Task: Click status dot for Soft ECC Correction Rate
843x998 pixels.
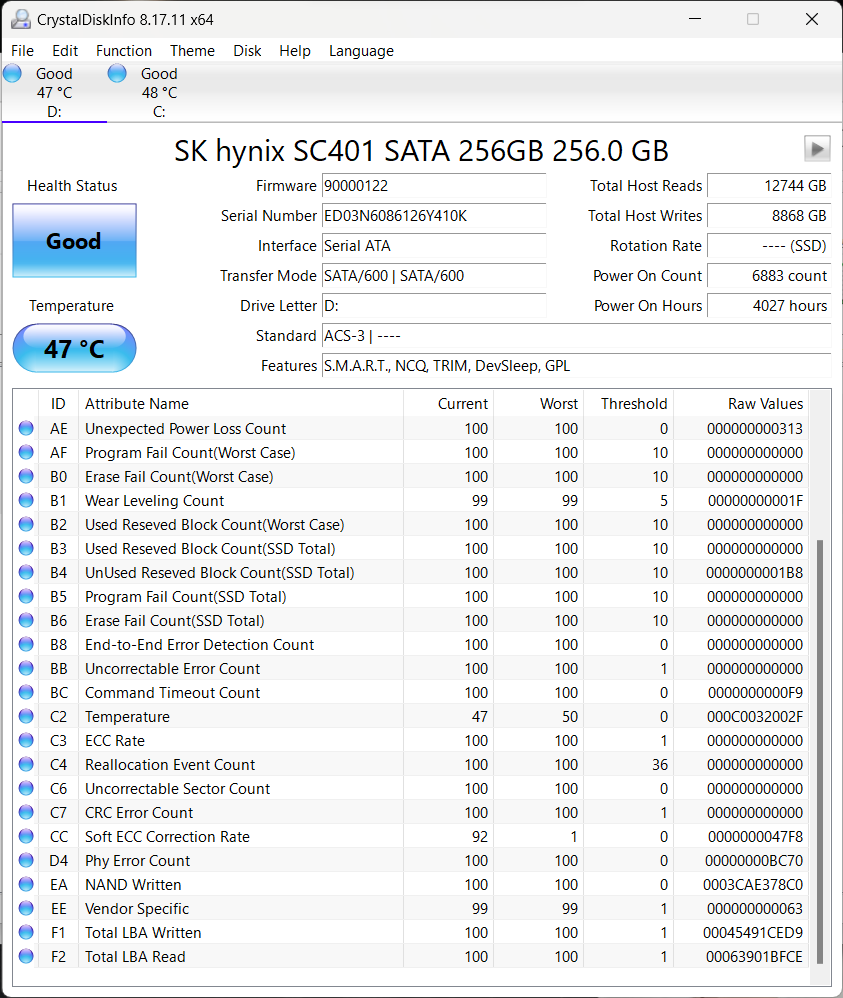Action: pos(26,836)
